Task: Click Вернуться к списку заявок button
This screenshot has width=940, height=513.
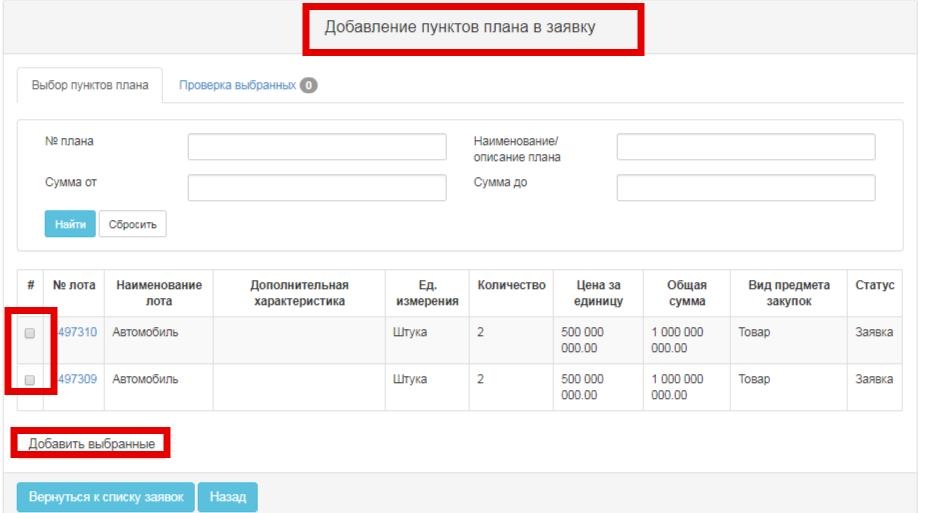Action: pyautogui.click(x=106, y=497)
